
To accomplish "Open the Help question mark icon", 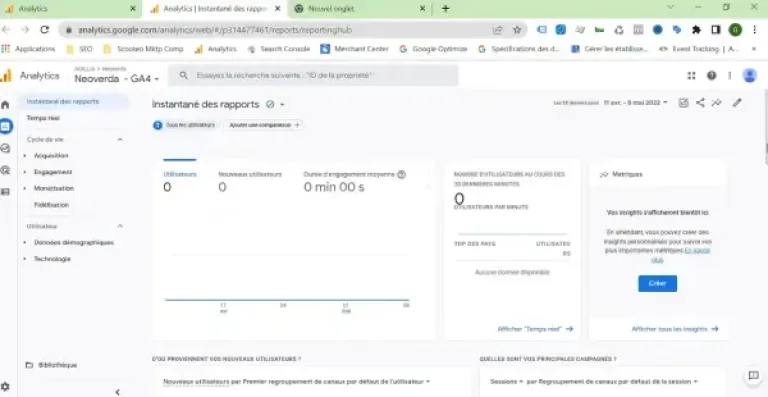I will (711, 75).
